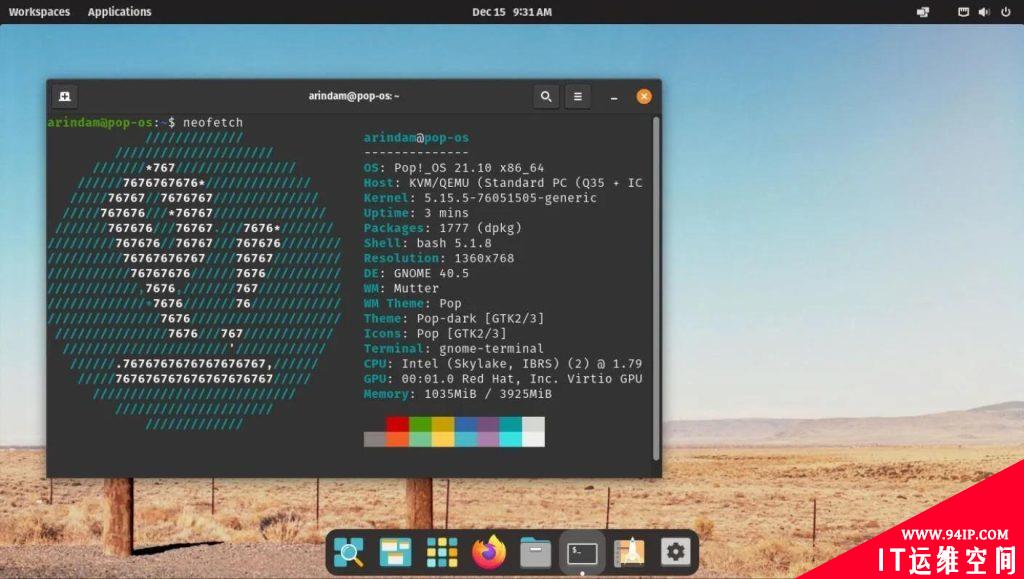
Task: Open the Workspaces menu in the top bar
Action: (x=39, y=12)
